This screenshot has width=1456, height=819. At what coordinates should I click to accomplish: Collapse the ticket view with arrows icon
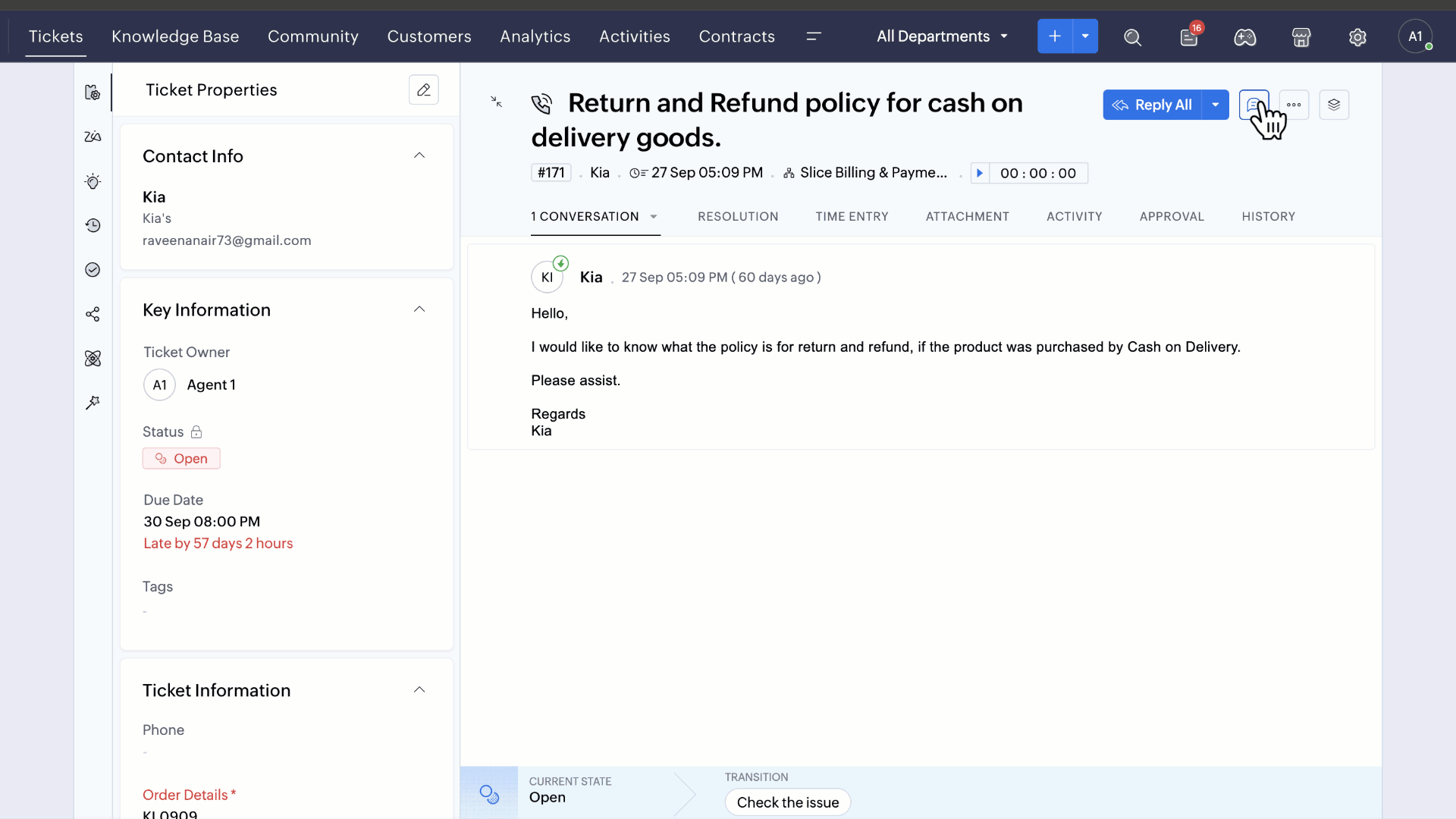(496, 102)
